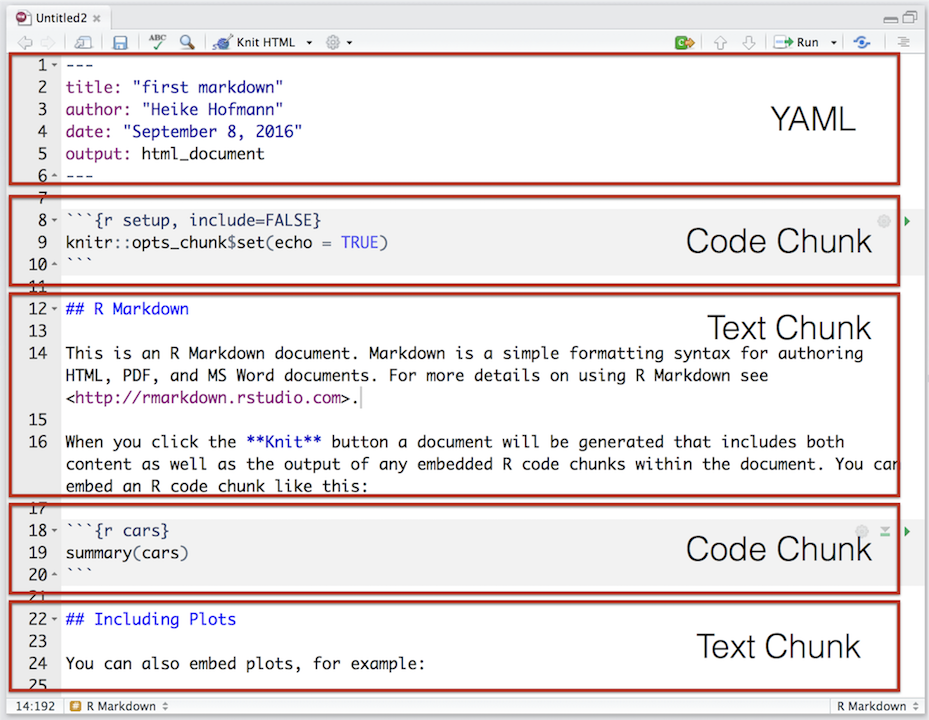Click "This is an R Markdown document" sentence
929x720 pixels.
click(x=212, y=353)
